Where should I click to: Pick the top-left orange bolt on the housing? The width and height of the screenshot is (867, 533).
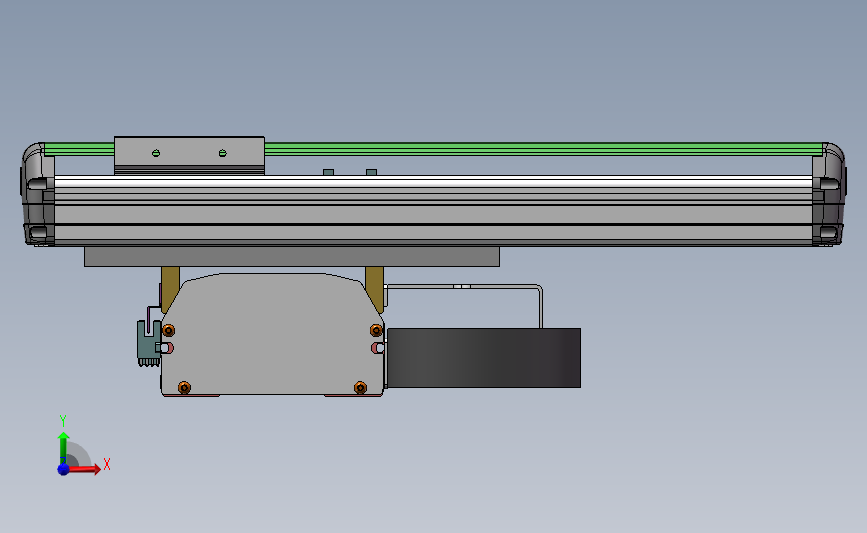tap(169, 331)
